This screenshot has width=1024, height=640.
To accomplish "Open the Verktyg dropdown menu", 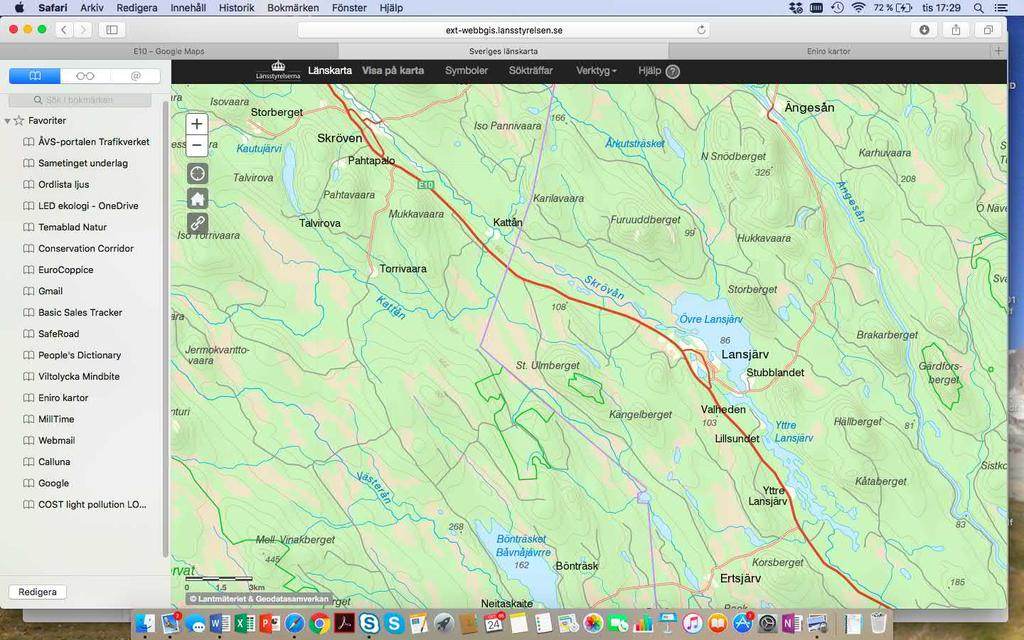I will [596, 71].
